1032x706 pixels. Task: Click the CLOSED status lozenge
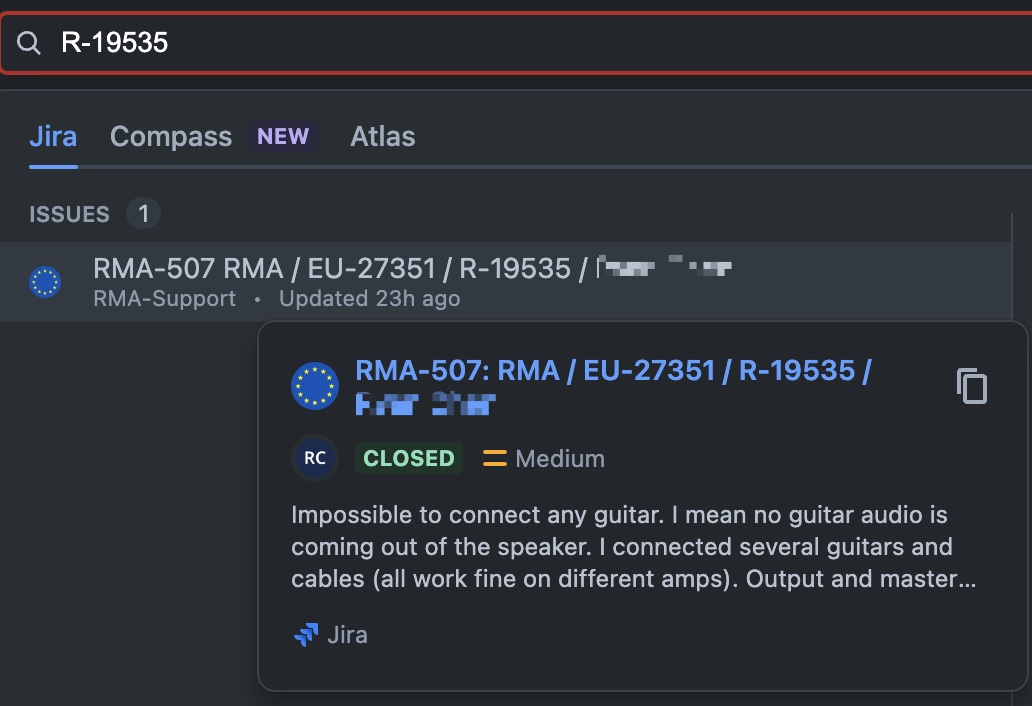pos(409,458)
